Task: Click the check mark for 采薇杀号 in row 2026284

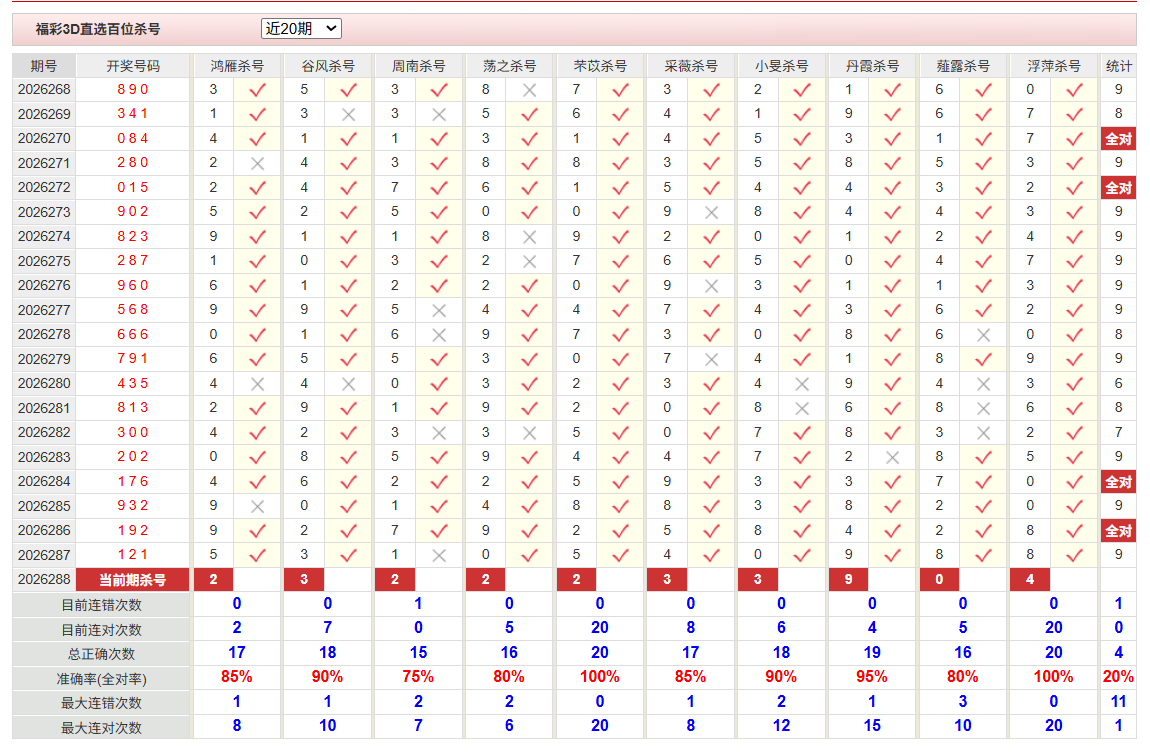Action: click(711, 482)
